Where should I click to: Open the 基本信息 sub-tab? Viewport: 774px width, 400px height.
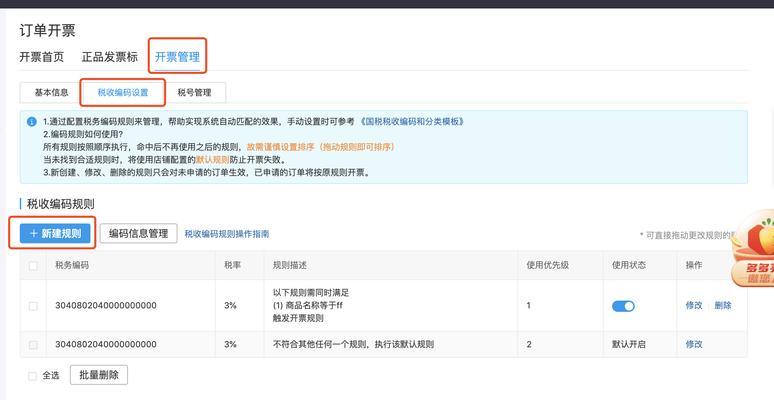(x=51, y=92)
